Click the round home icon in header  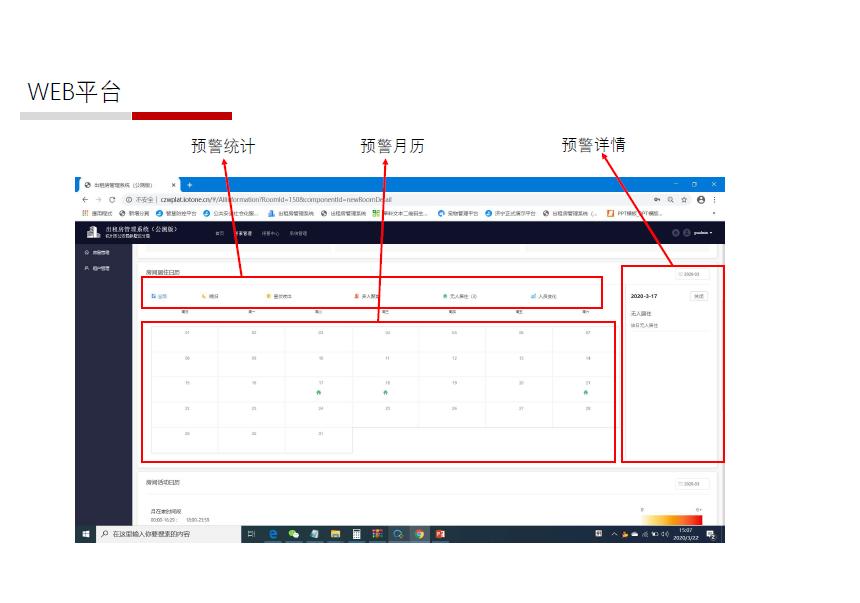[676, 233]
